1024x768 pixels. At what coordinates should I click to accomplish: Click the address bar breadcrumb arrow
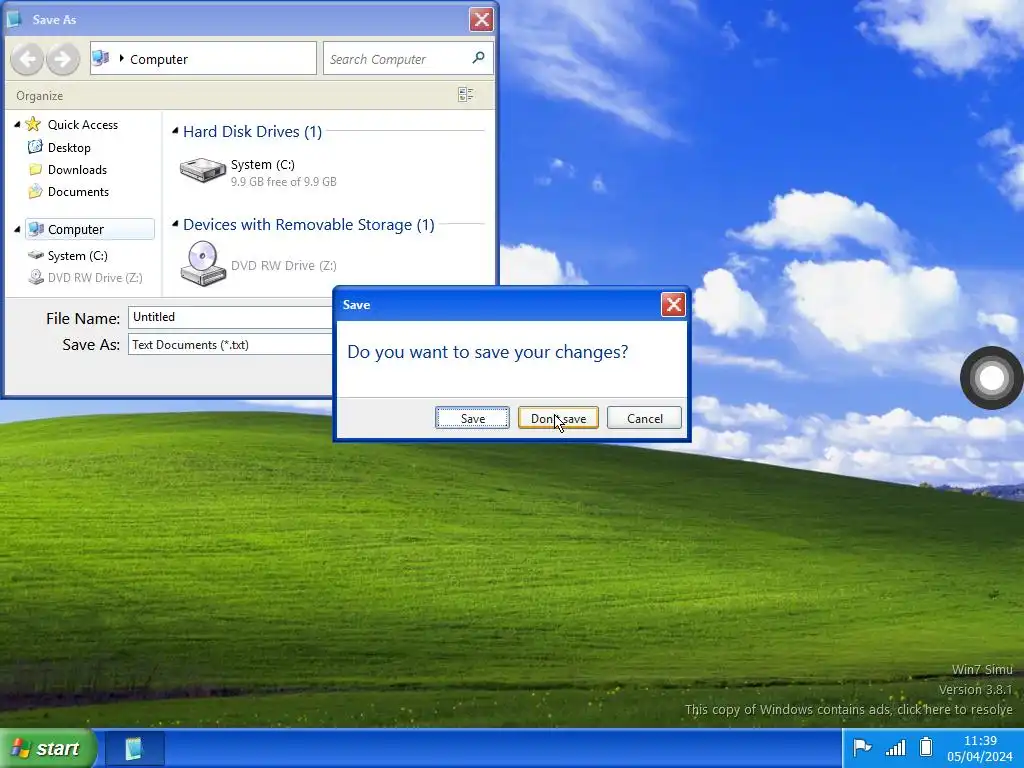coord(121,59)
